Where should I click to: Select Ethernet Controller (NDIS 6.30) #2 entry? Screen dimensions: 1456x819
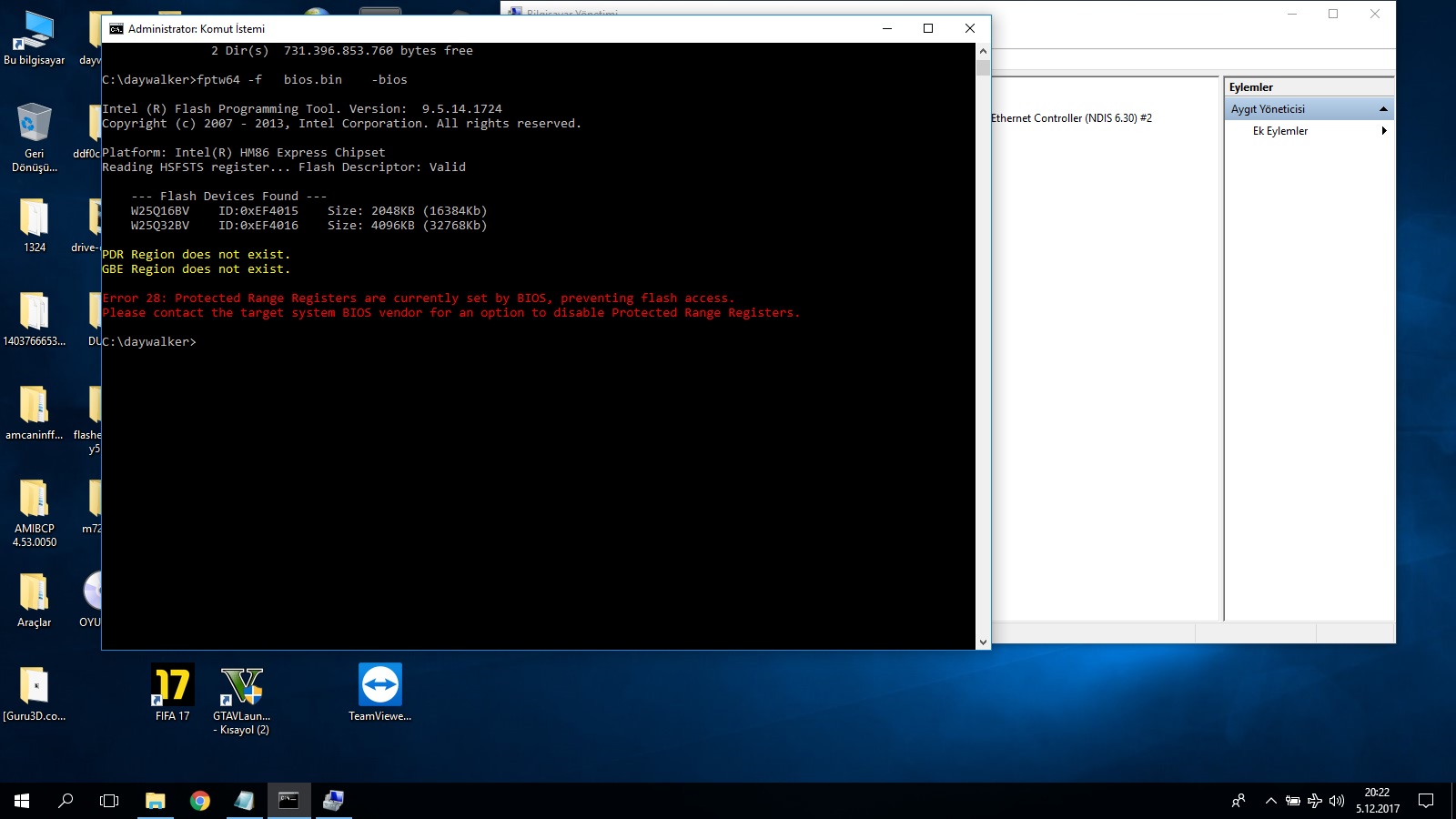coord(1071,118)
